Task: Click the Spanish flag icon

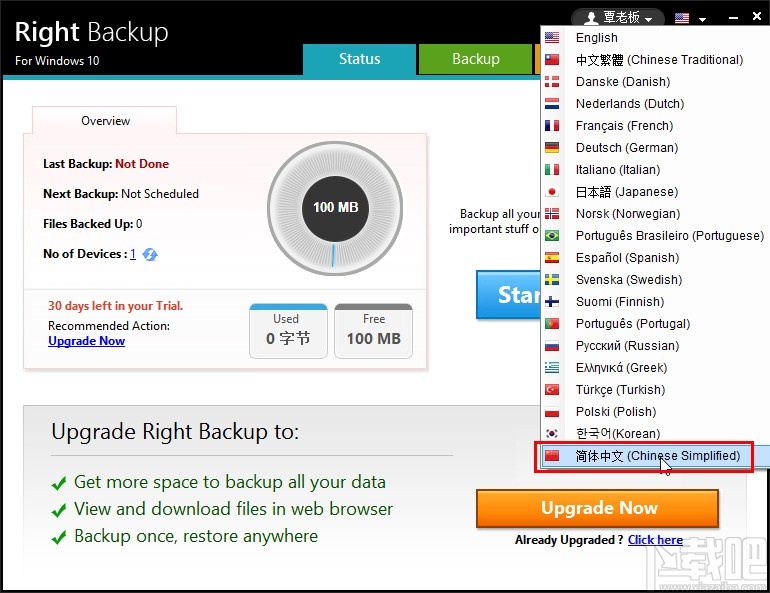Action: [552, 258]
